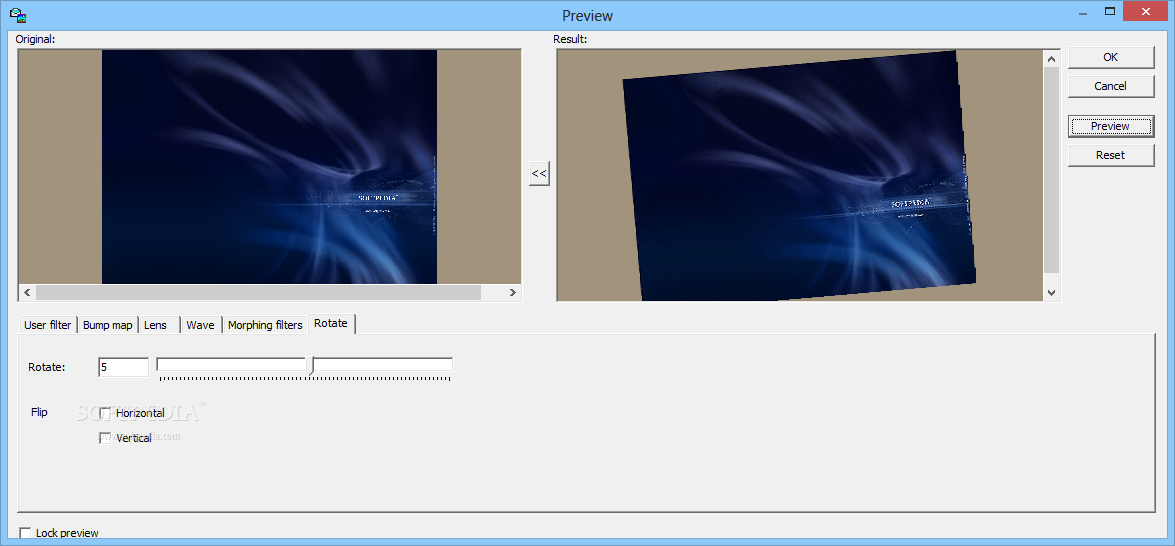Click the Preview button
Viewport: 1175px width, 546px height.
pyautogui.click(x=1111, y=126)
